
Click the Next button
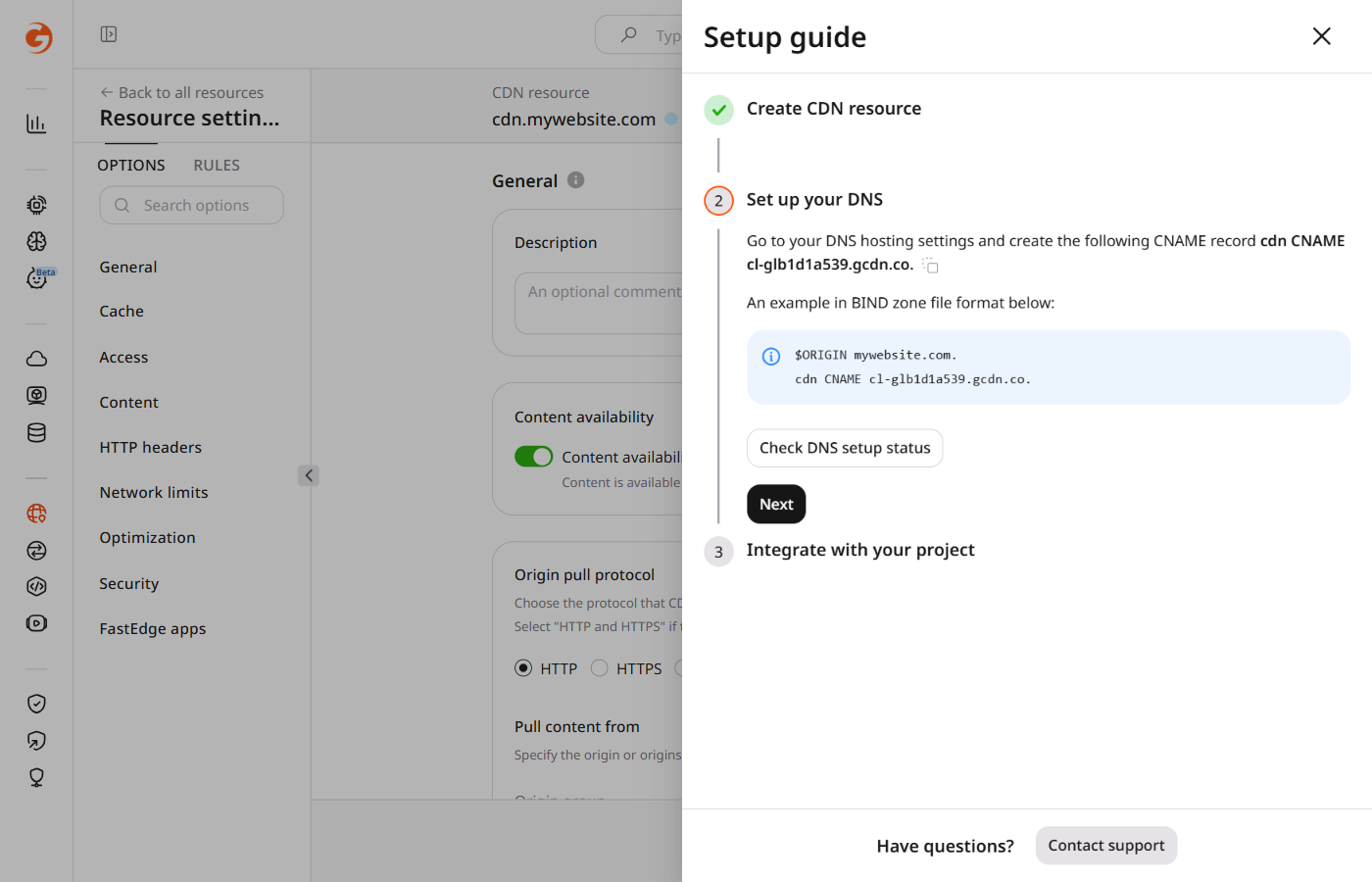coord(776,505)
